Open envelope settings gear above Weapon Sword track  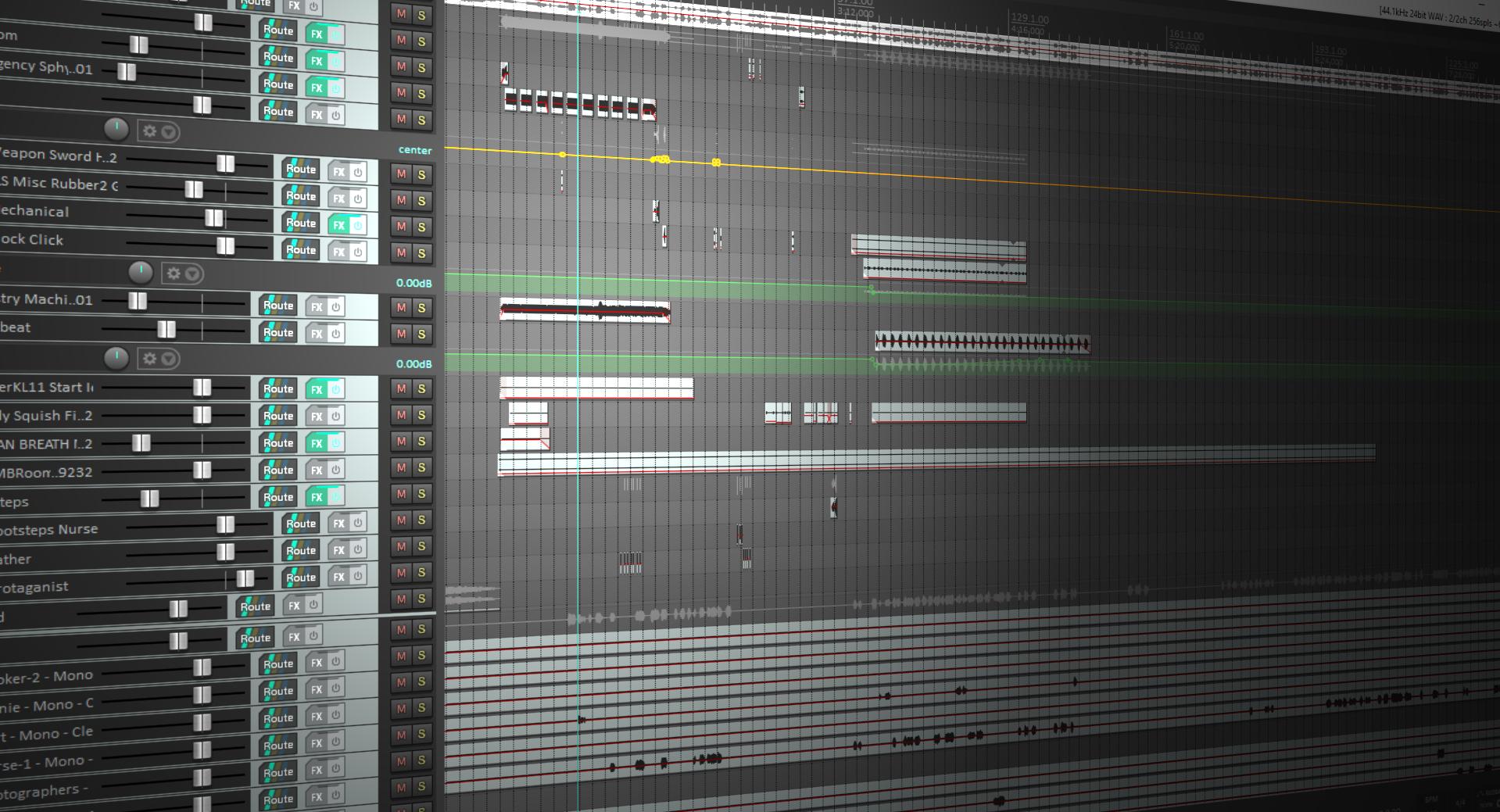150,131
